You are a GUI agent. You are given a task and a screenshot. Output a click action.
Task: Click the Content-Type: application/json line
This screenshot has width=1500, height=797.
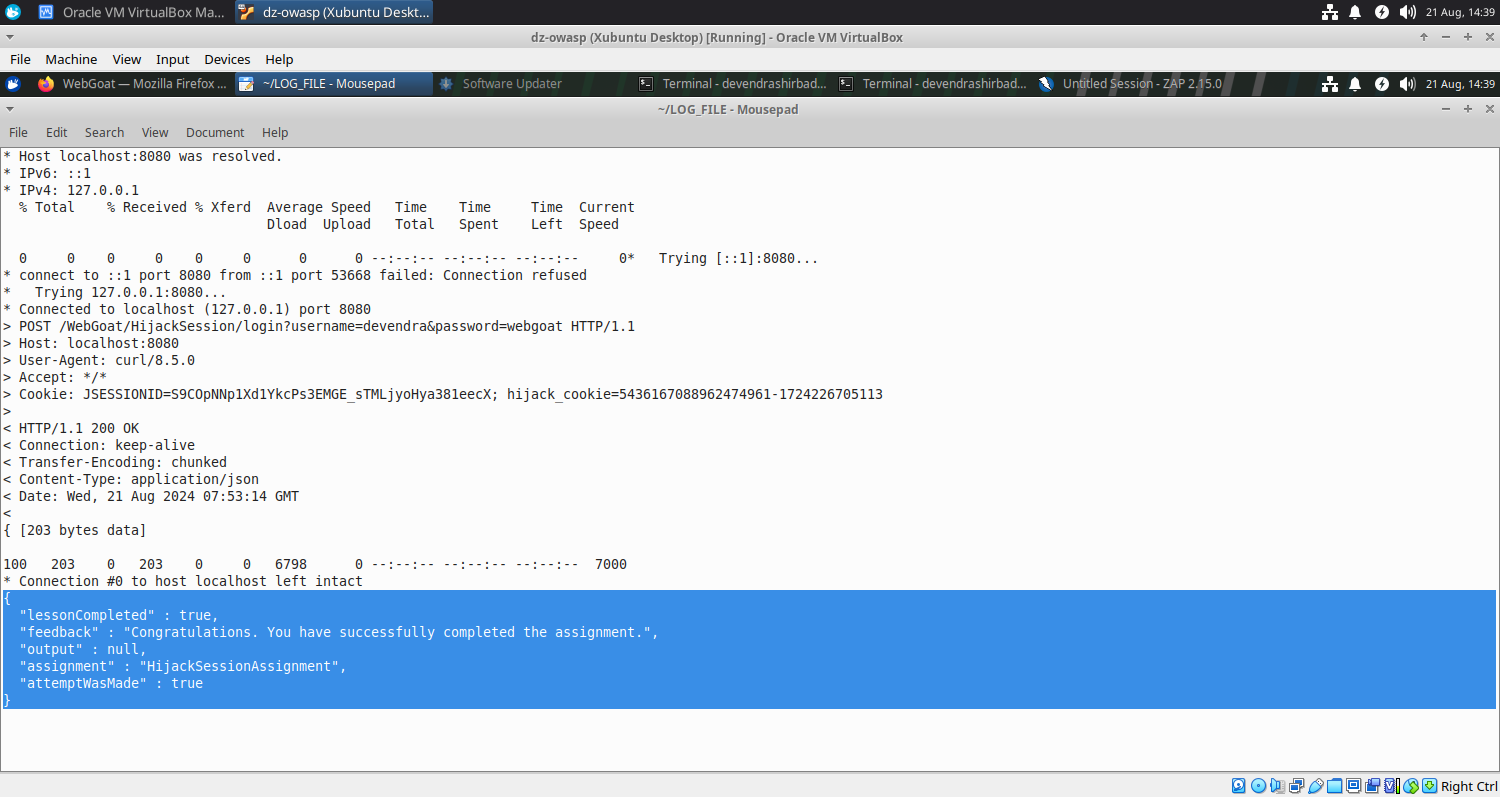[x=131, y=479]
